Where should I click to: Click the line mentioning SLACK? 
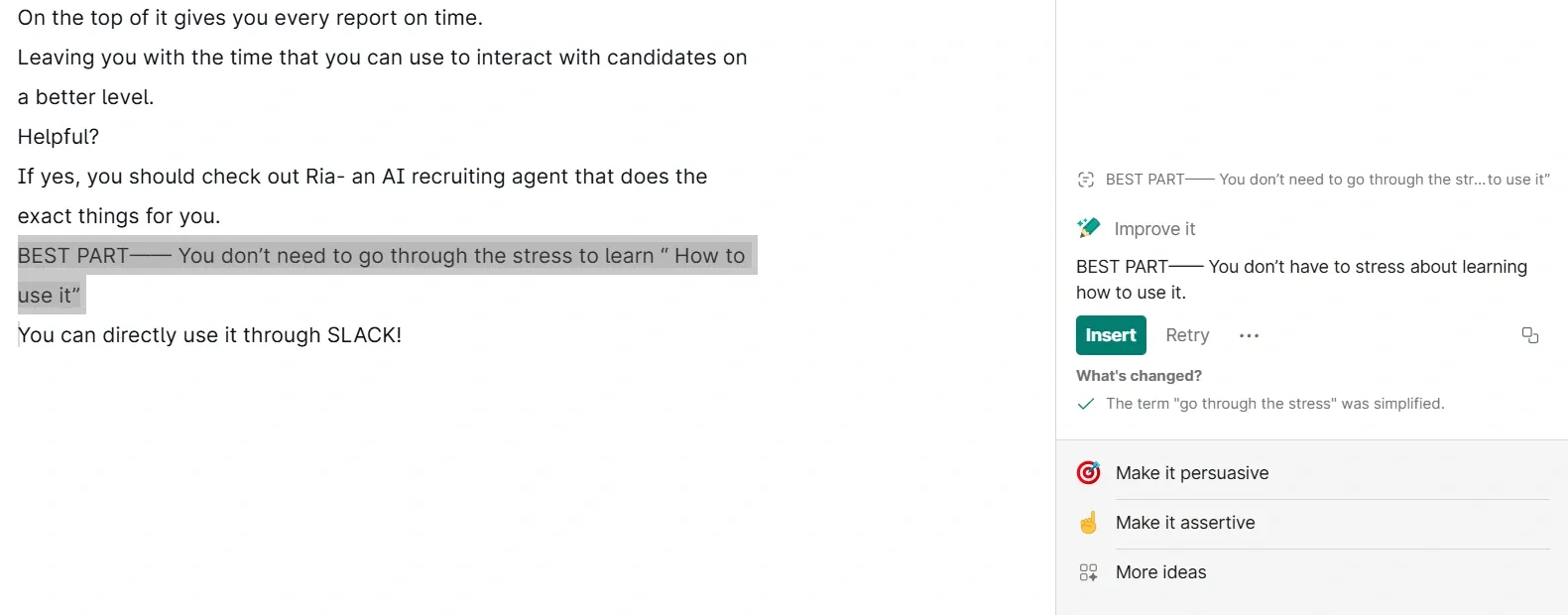(x=209, y=335)
